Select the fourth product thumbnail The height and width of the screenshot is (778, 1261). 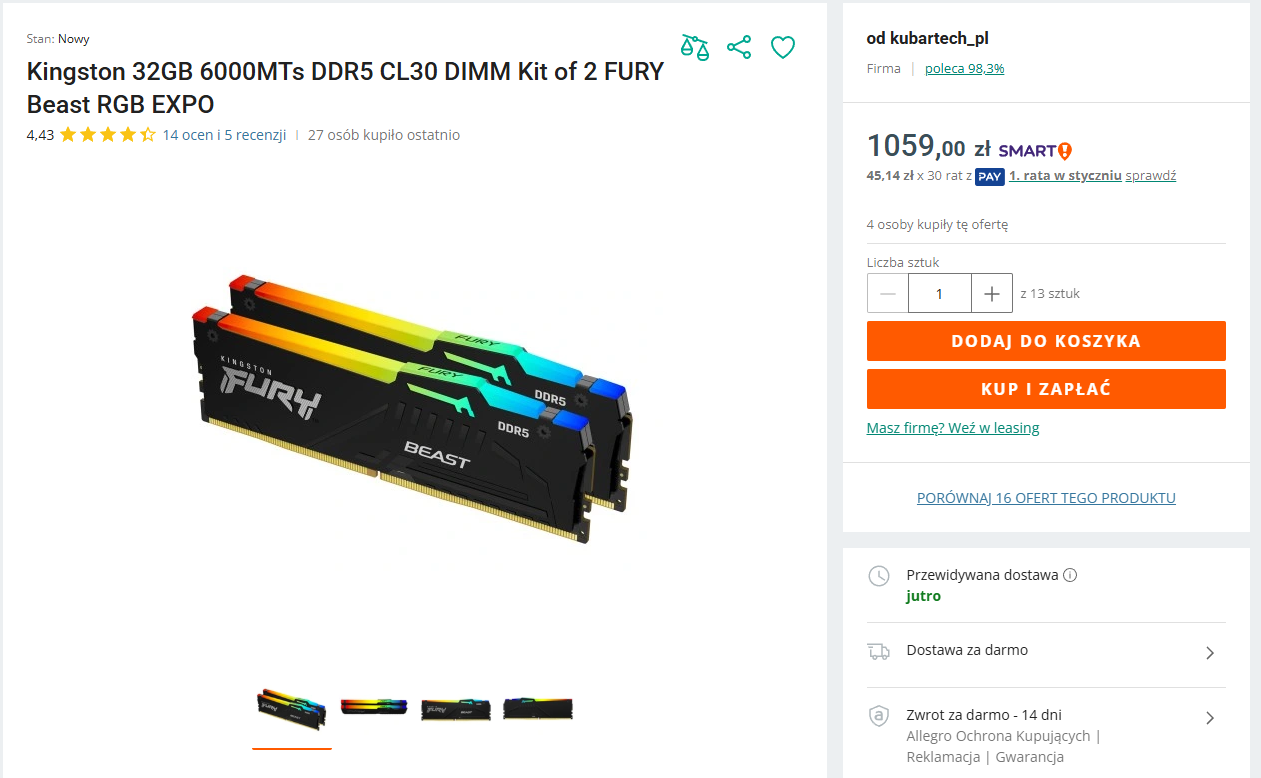tap(538, 707)
